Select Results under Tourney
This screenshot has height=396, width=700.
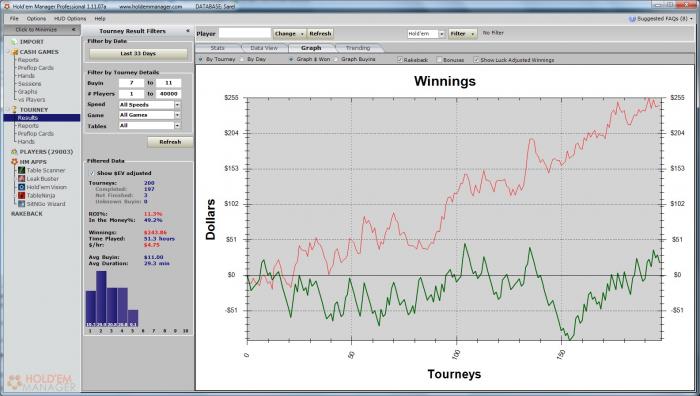[x=42, y=118]
